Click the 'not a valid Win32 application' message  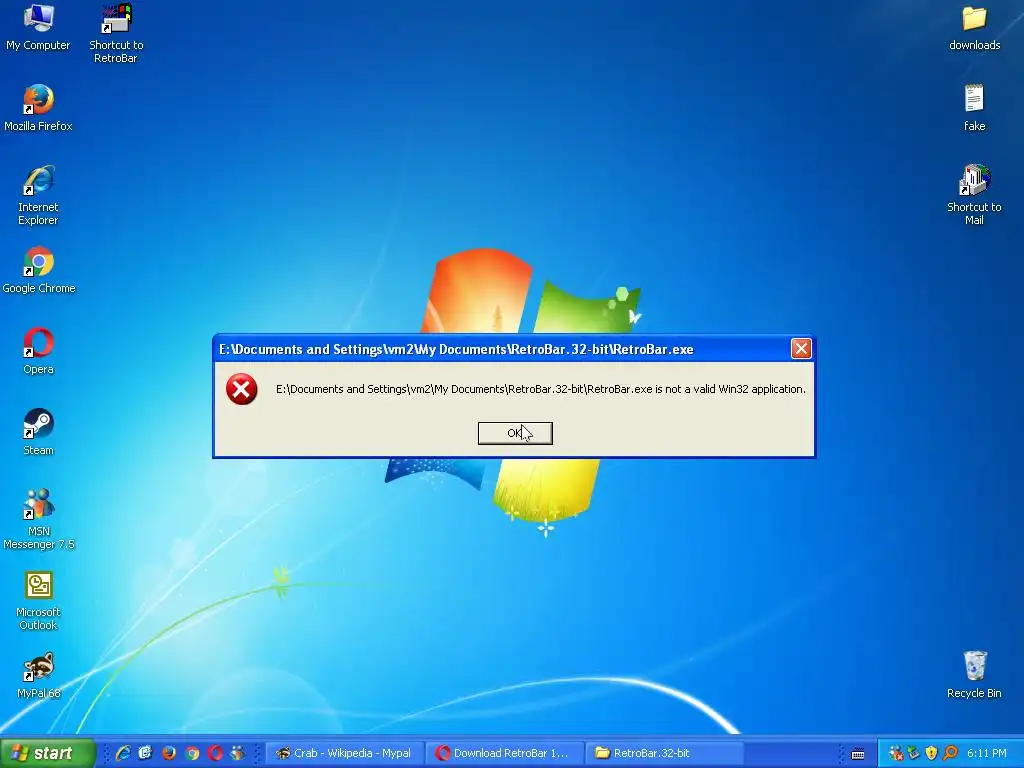pyautogui.click(x=541, y=389)
